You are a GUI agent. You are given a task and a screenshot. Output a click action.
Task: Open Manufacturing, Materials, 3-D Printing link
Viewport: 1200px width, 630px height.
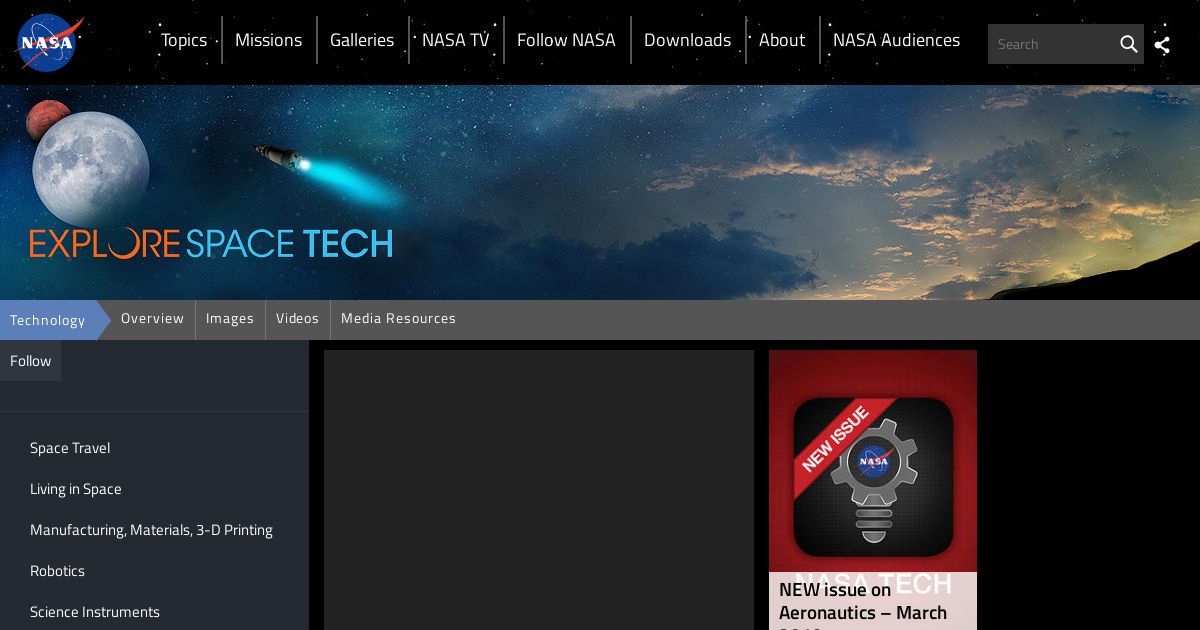(x=151, y=530)
